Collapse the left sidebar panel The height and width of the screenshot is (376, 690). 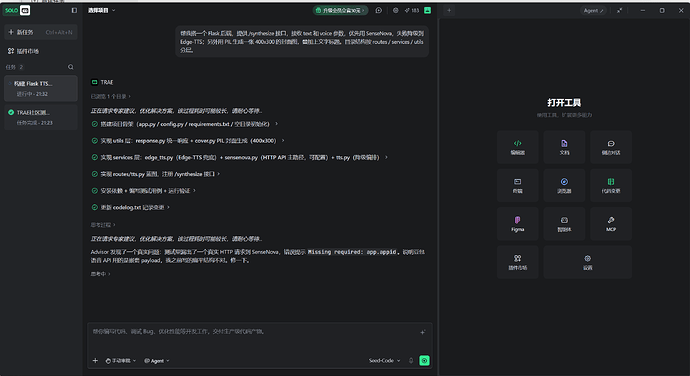coord(74,10)
